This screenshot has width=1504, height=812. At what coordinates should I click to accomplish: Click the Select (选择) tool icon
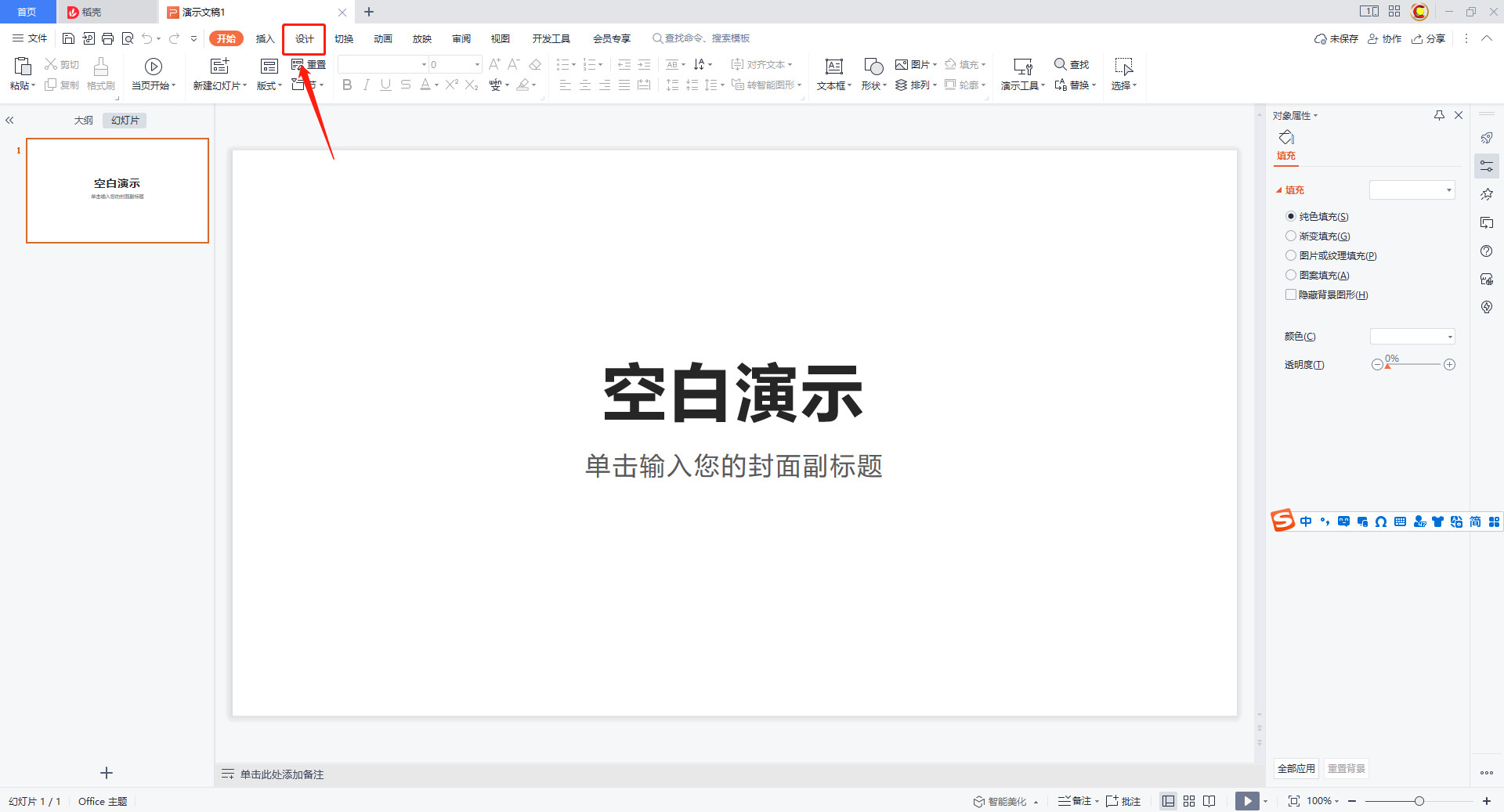[1123, 67]
